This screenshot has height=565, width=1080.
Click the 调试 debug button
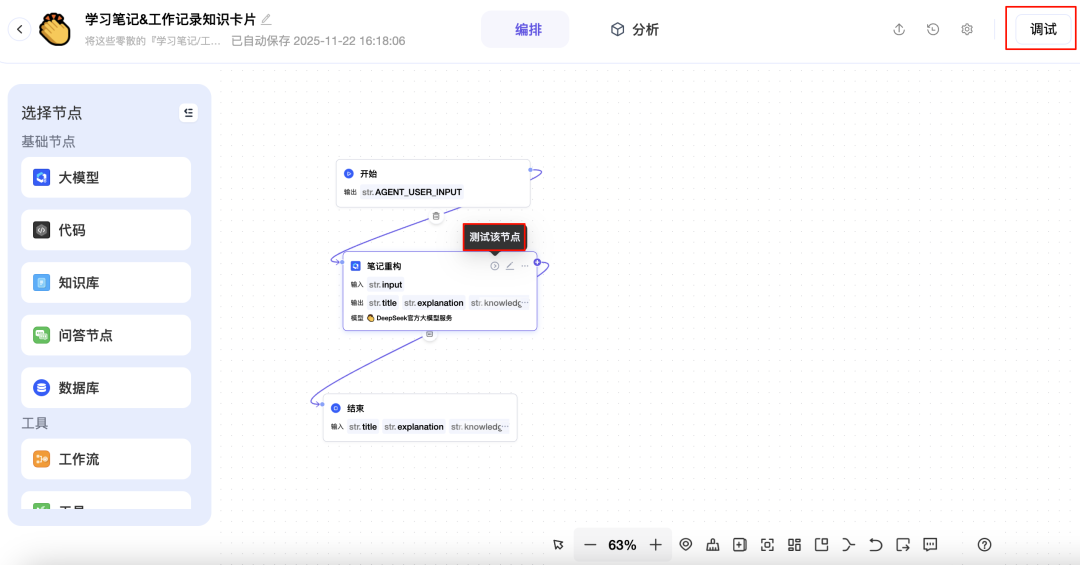tap(1042, 29)
